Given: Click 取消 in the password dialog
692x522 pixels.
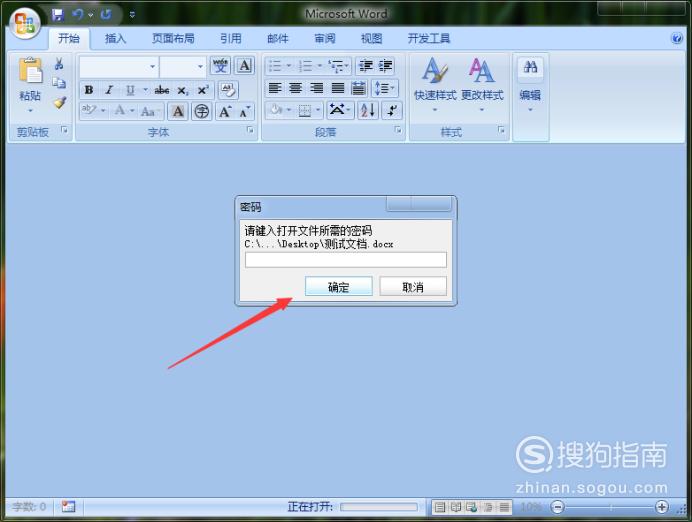Looking at the screenshot, I should [413, 287].
